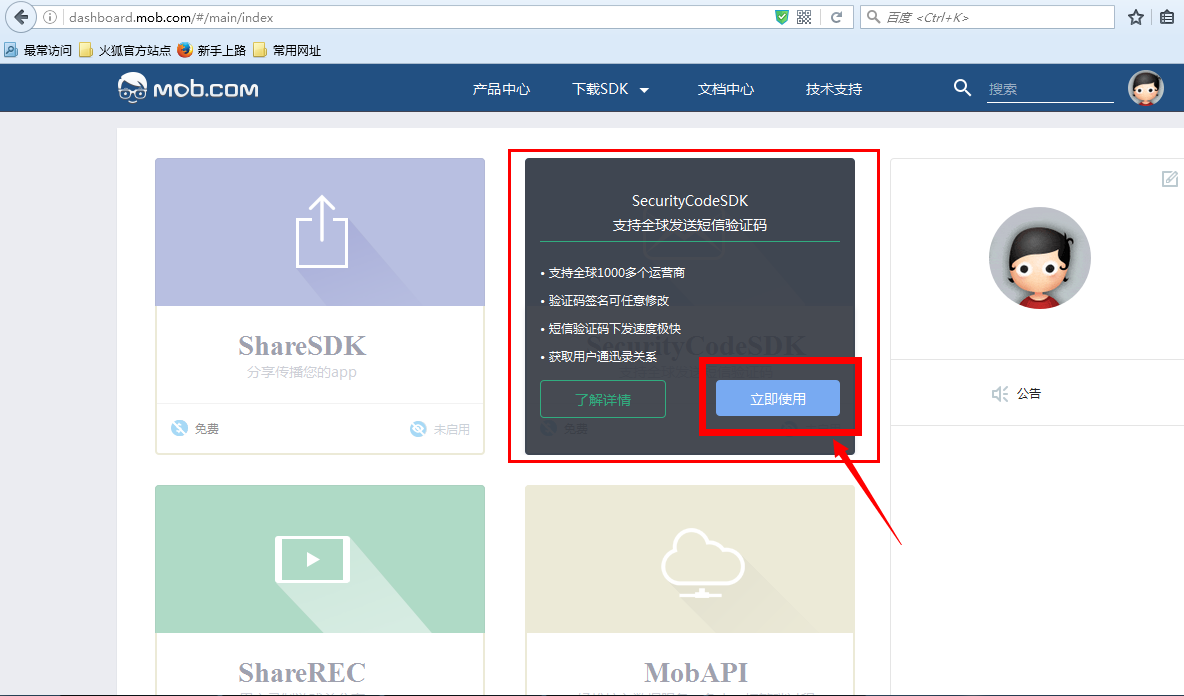Image resolution: width=1184 pixels, height=696 pixels.
Task: Click text 获取用户通讯录关系
Action: pos(603,356)
